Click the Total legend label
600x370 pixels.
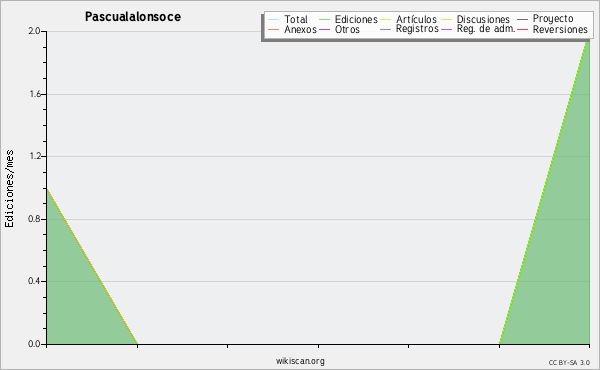click(296, 19)
